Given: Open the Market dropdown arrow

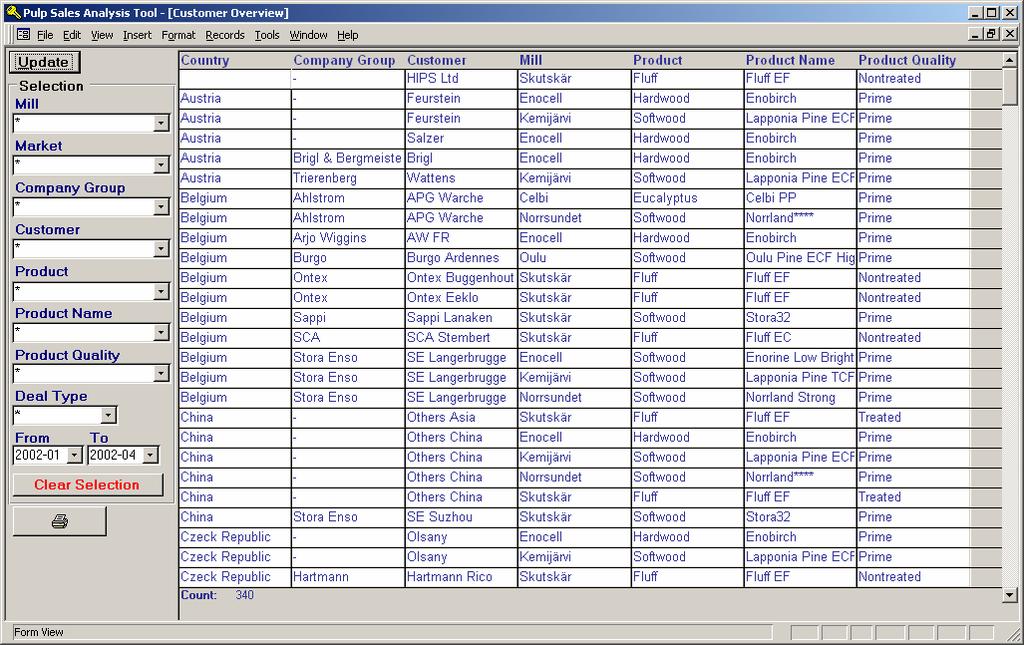Looking at the screenshot, I should (161, 165).
